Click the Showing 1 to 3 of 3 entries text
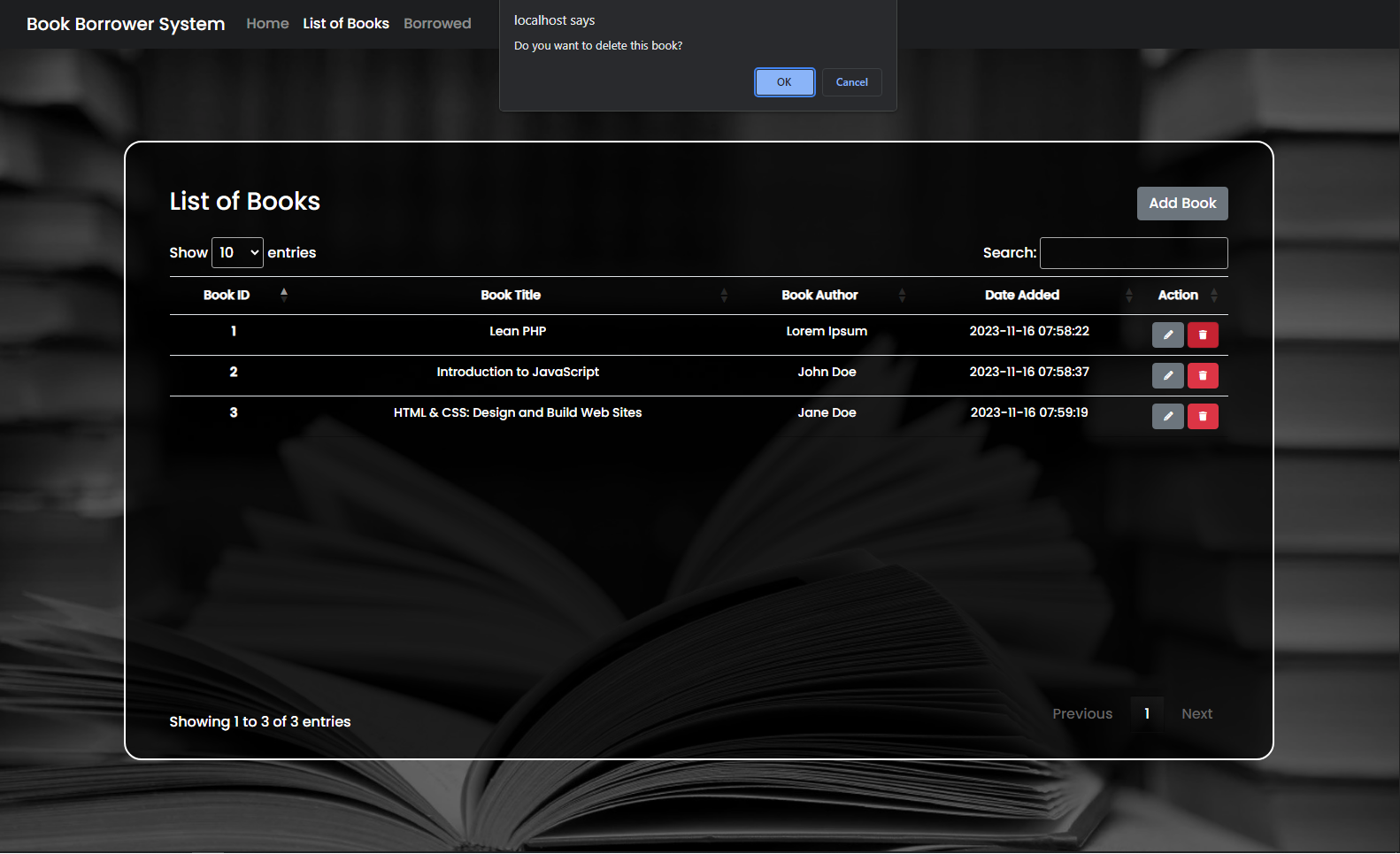The image size is (1400, 854). (x=260, y=722)
